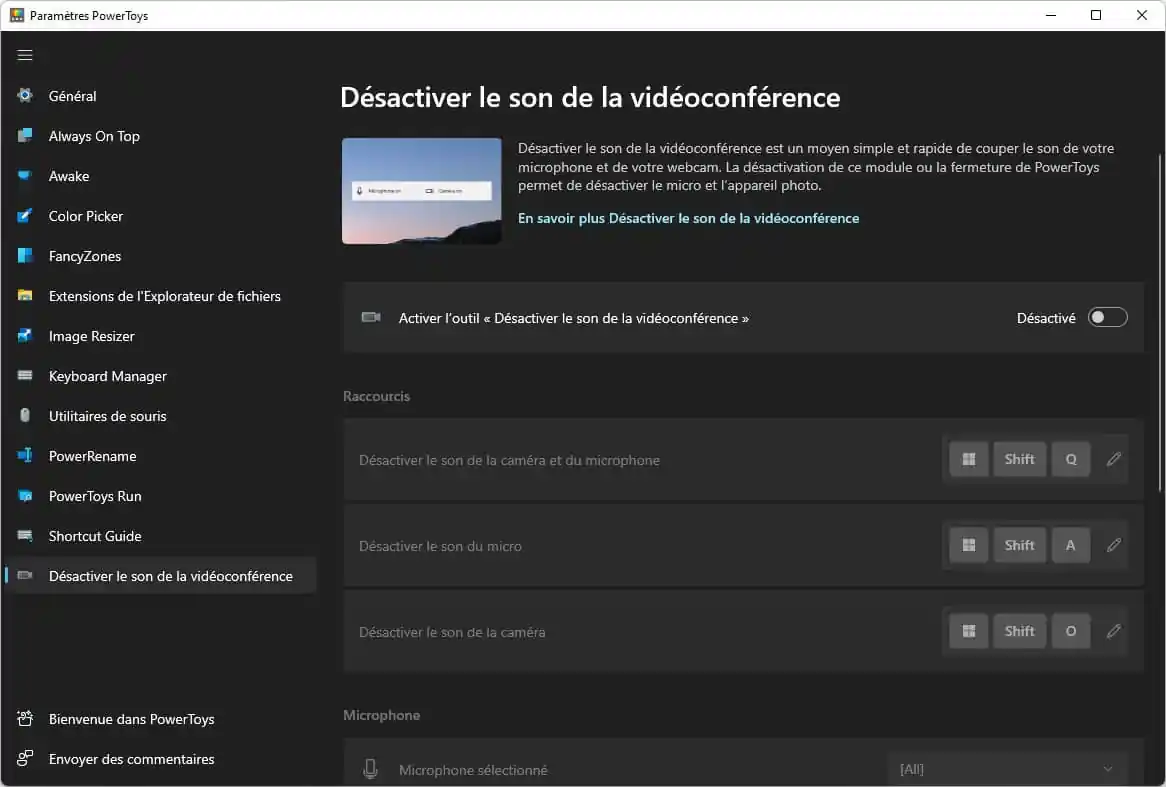This screenshot has width=1166, height=787.
Task: Click the Général gear icon
Action: tap(25, 95)
